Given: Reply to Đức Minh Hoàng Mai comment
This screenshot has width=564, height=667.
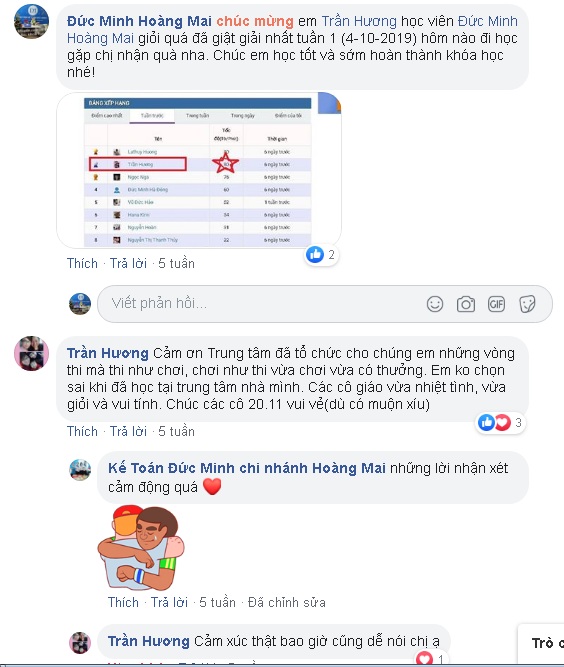Looking at the screenshot, I should click(128, 263).
